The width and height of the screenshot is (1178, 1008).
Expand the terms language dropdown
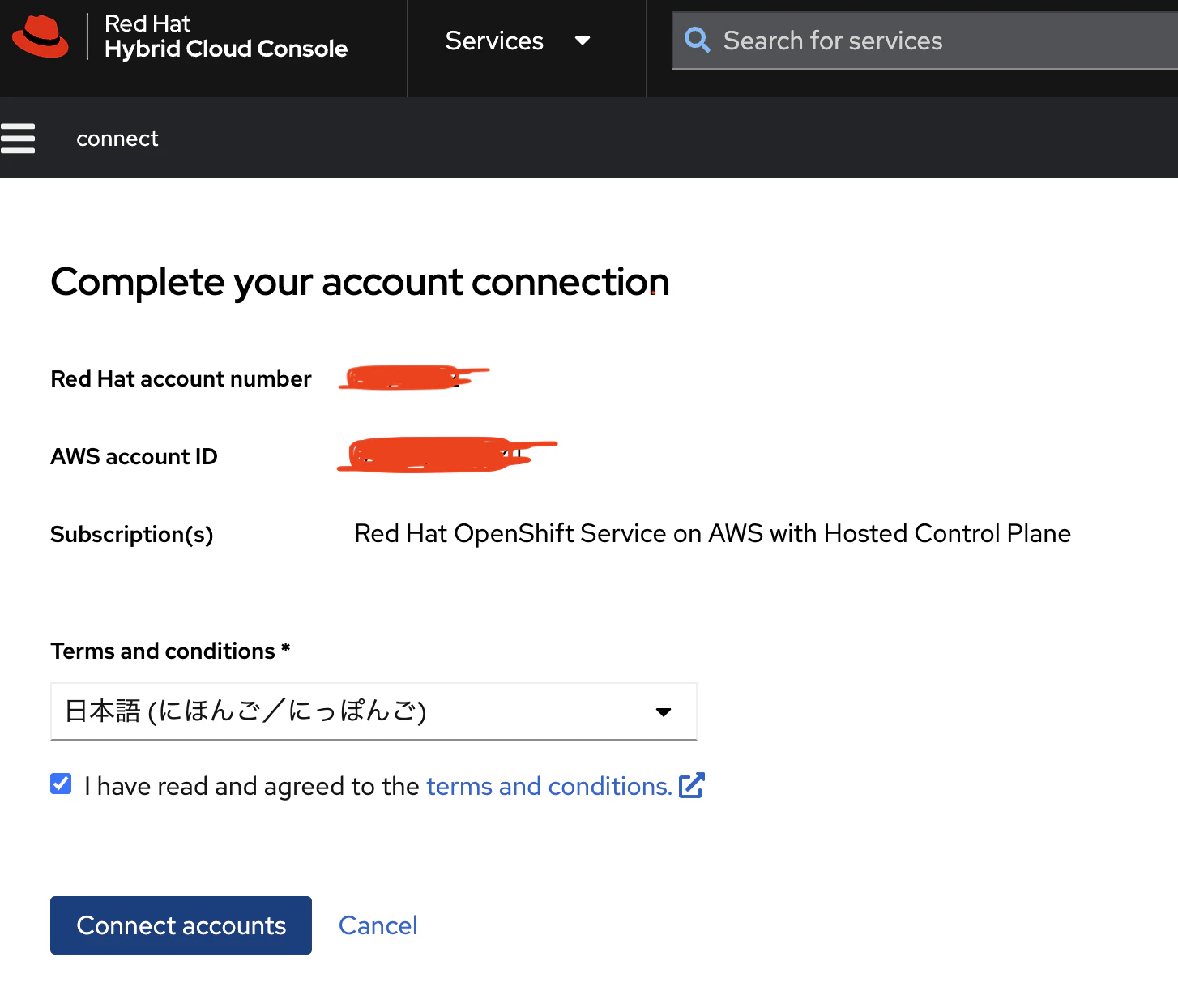[373, 711]
